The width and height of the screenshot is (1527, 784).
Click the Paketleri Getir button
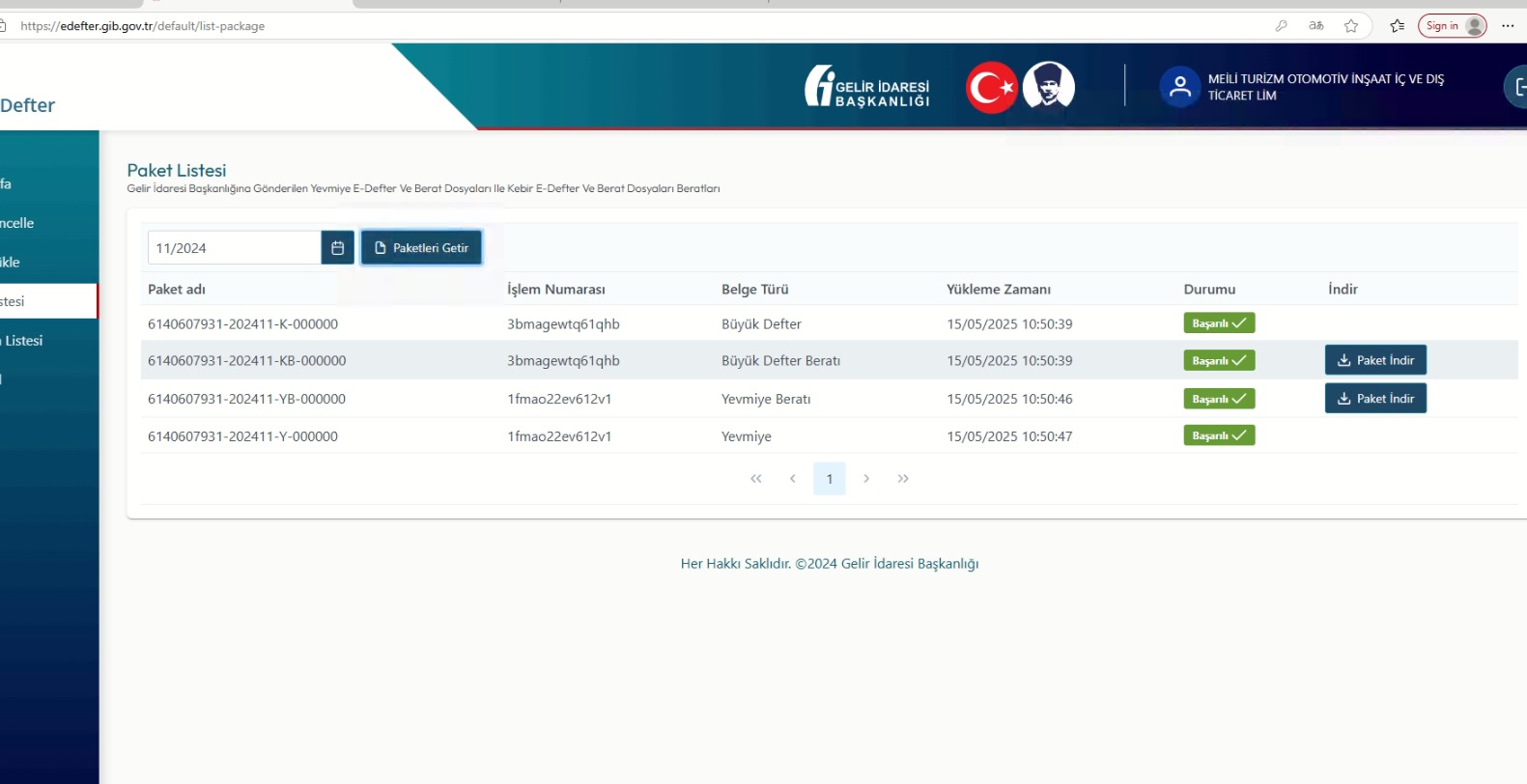pos(421,248)
